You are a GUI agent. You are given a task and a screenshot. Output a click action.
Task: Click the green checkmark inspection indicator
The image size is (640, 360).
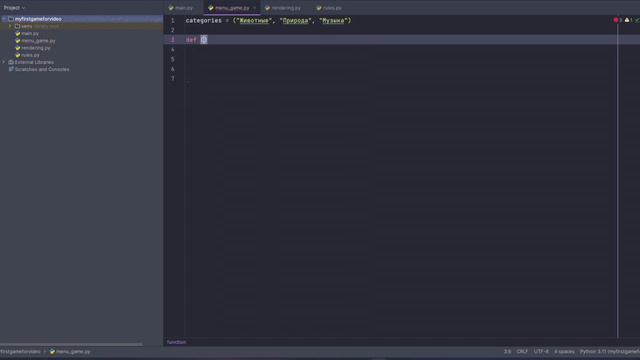coord(637,20)
